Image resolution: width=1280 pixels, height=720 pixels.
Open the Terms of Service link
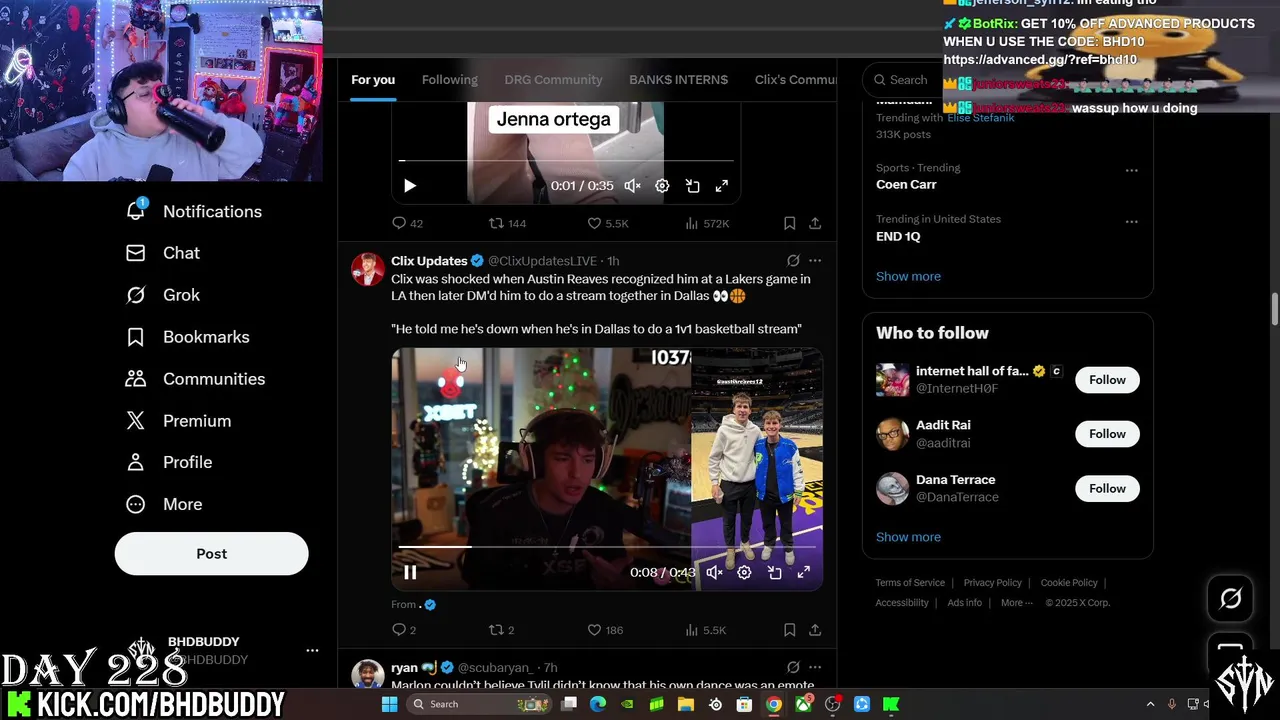910,583
